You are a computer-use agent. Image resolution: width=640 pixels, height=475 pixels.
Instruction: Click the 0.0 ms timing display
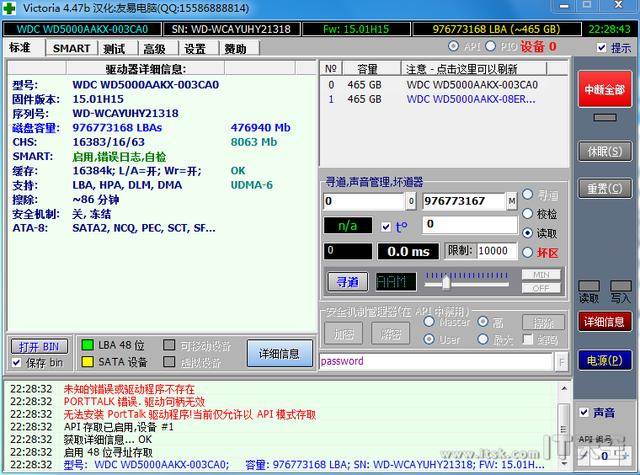(x=408, y=251)
